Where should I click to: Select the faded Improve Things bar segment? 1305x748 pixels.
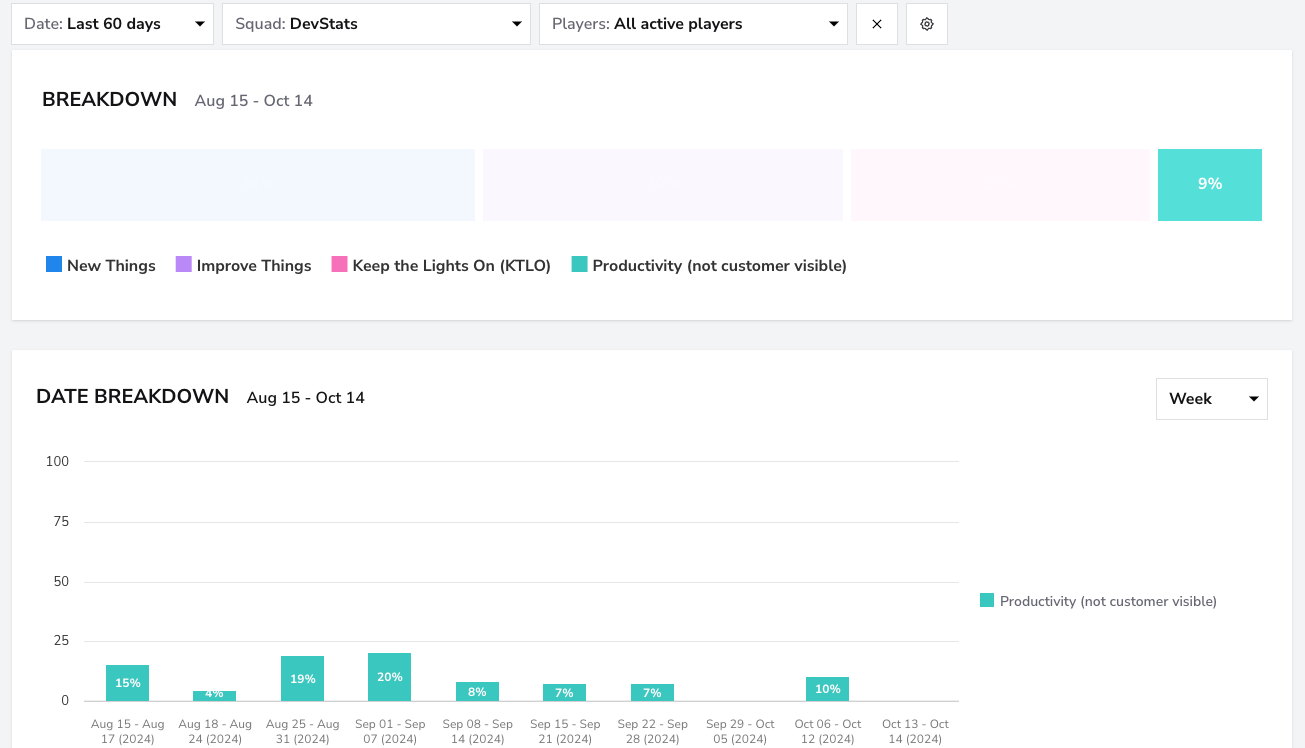pyautogui.click(x=663, y=185)
